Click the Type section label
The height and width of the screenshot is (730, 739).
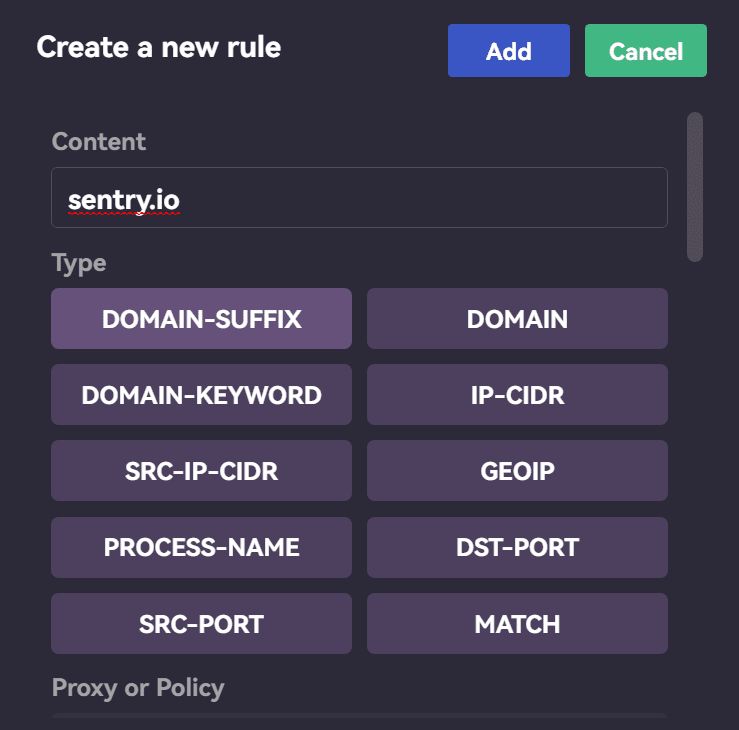pyautogui.click(x=79, y=263)
